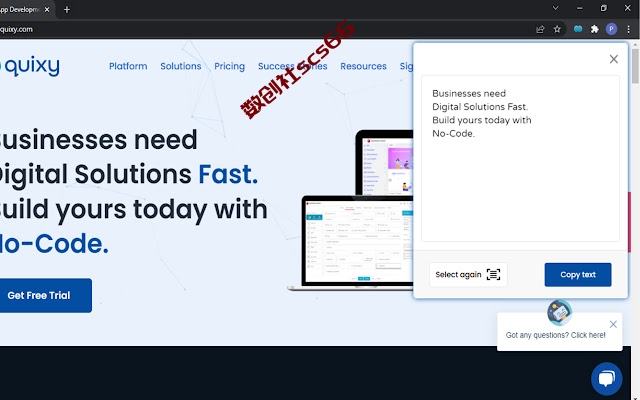Minimize the browser window
Screen dimensions: 640x400
pos(580,8)
